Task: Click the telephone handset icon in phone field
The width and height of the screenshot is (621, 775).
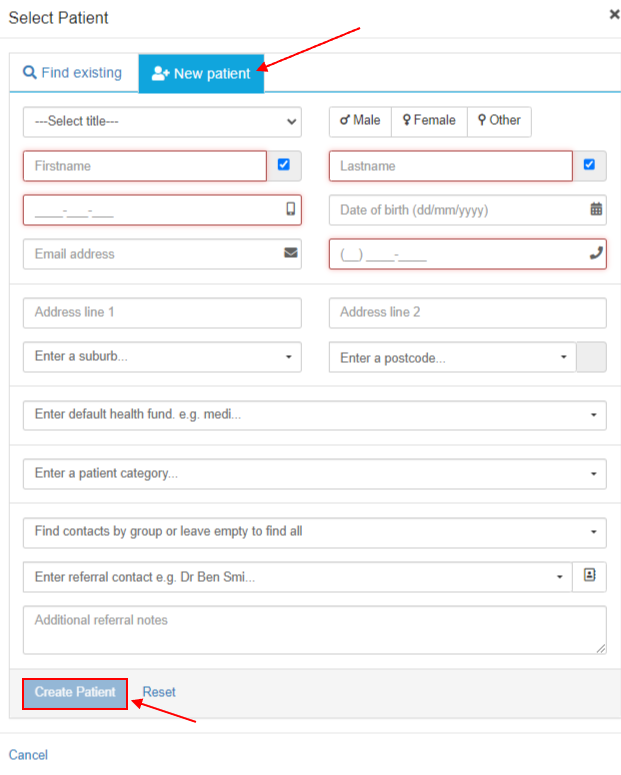Action: (596, 253)
